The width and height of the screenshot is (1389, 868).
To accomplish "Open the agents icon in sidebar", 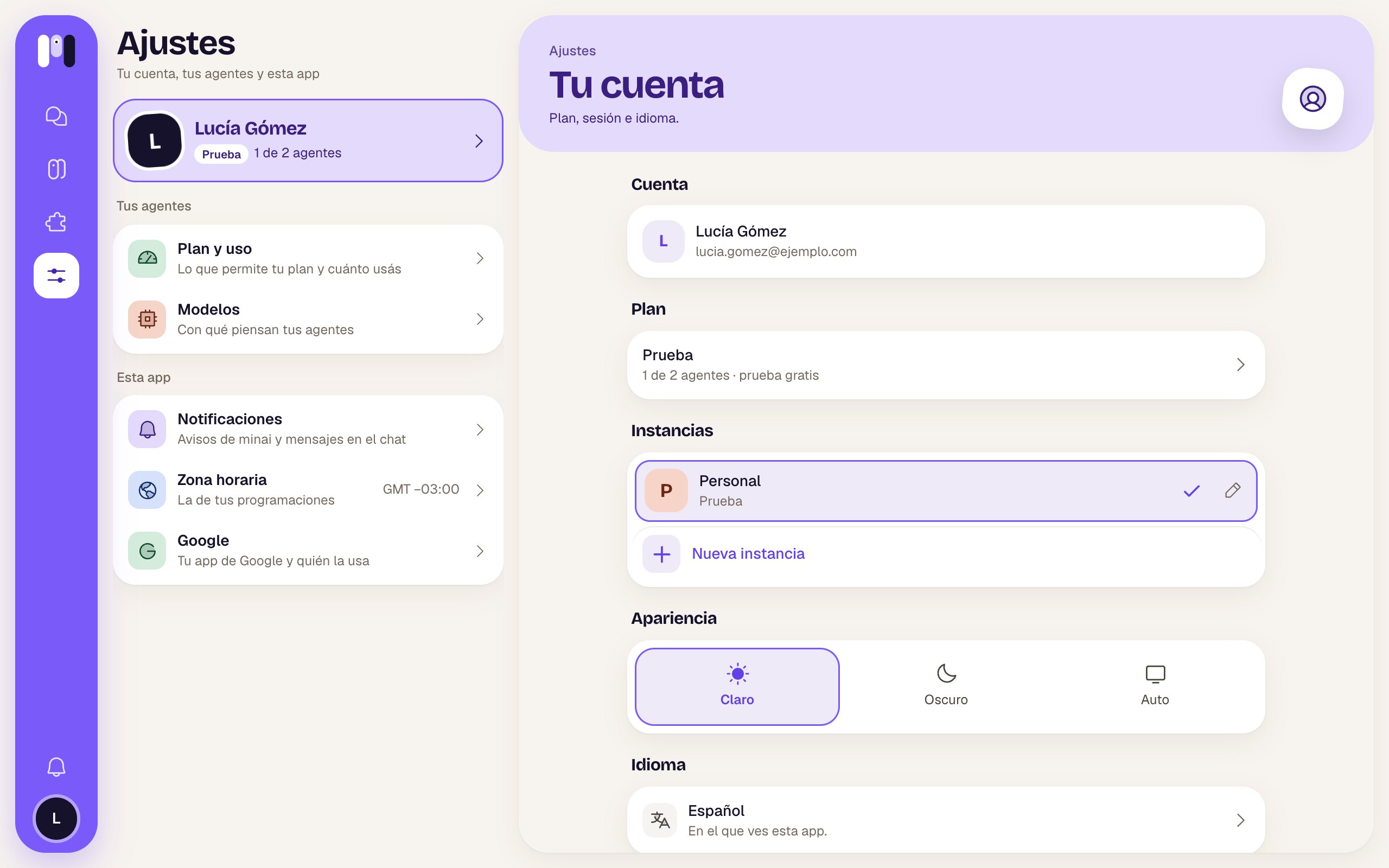I will pos(56,169).
